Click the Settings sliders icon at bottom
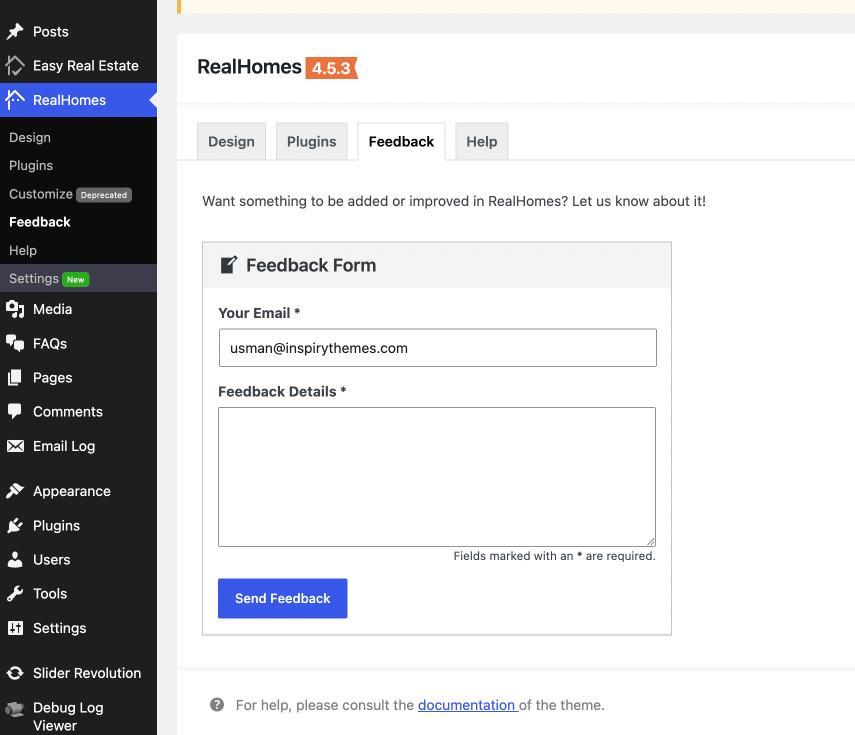Screen dimensions: 855x735 tap(15, 628)
